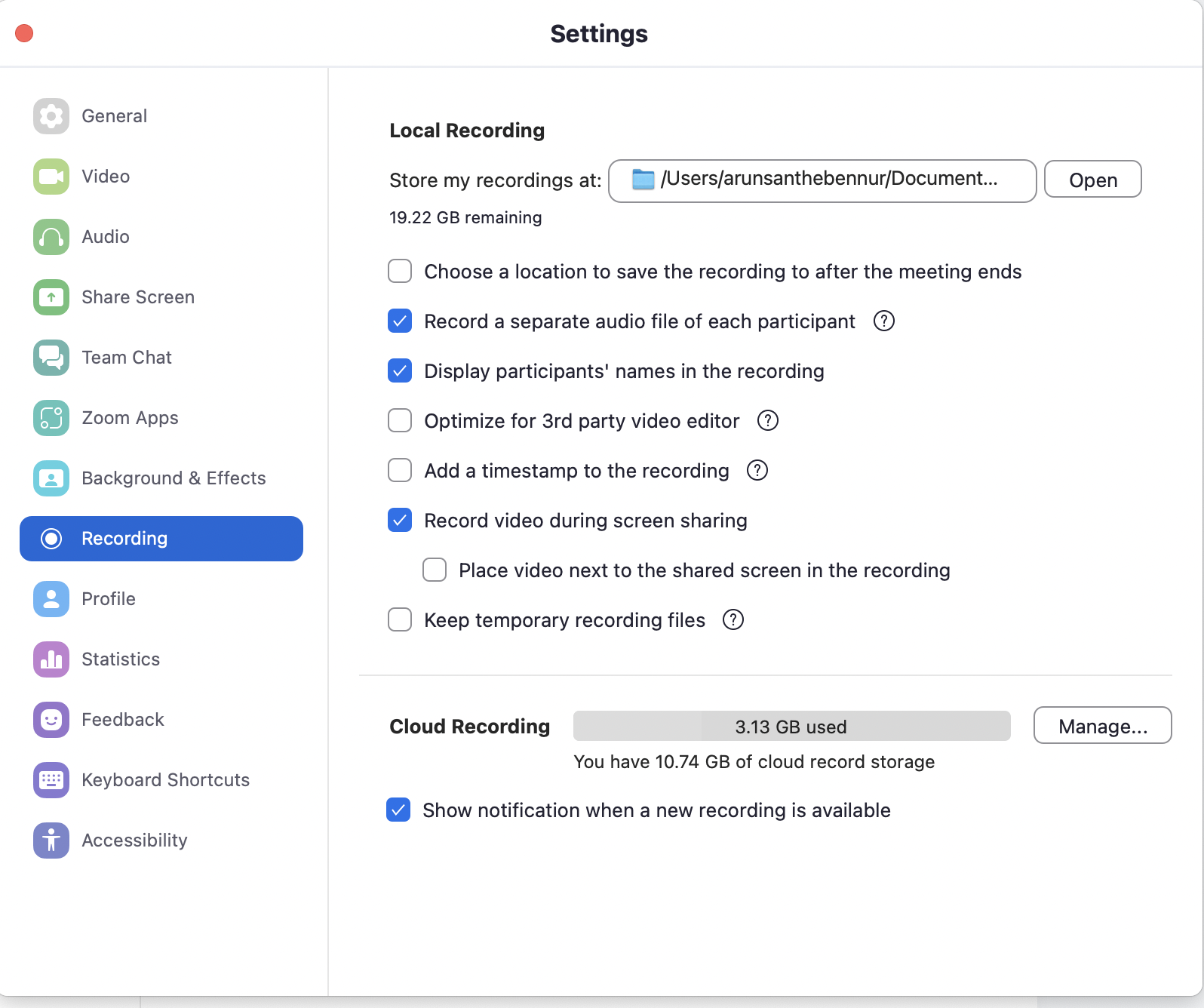Open Team Chat bubble icon
Image resolution: width=1204 pixels, height=1008 pixels.
[51, 358]
